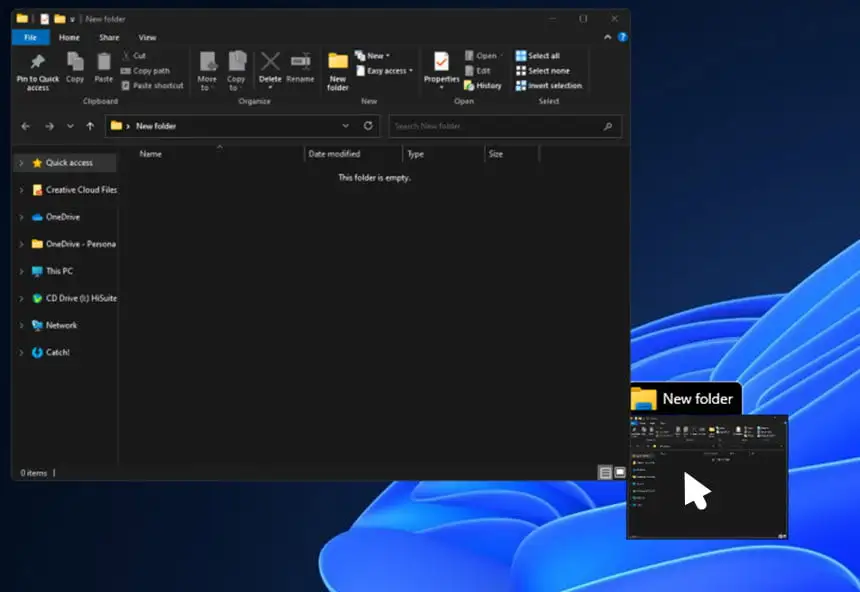Expand the Network tree node
The height and width of the screenshot is (592, 860).
(21, 325)
